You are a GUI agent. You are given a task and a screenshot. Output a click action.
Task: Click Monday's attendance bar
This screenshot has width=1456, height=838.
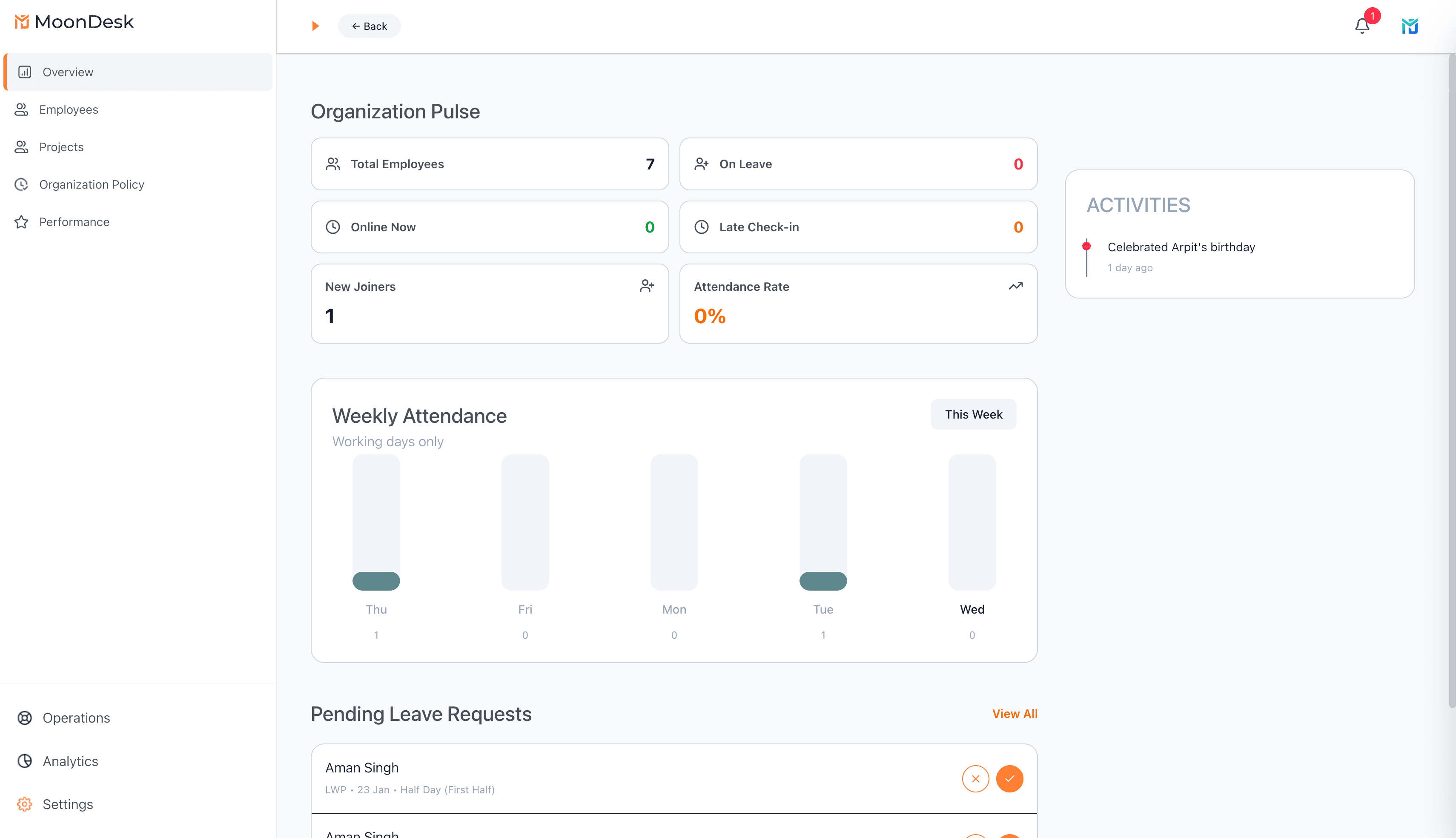coord(674,522)
